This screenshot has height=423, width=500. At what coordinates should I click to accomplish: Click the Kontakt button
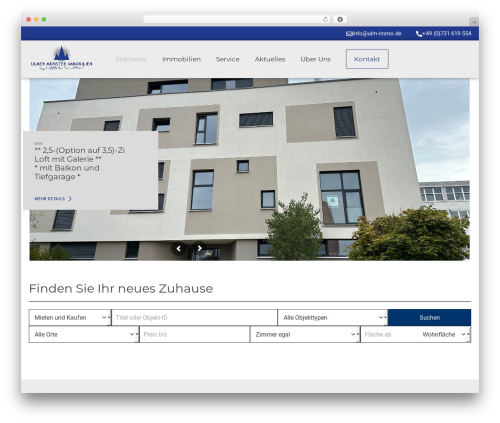(x=367, y=59)
